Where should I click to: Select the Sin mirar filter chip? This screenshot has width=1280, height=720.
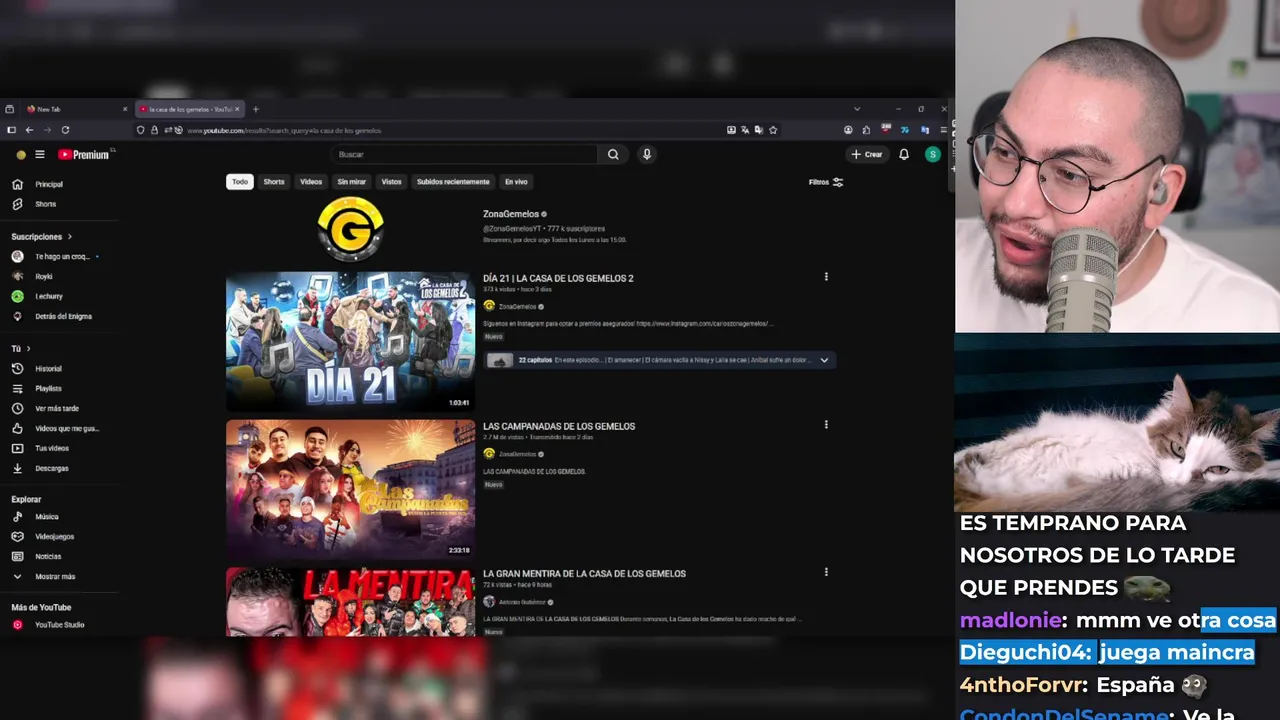(352, 182)
